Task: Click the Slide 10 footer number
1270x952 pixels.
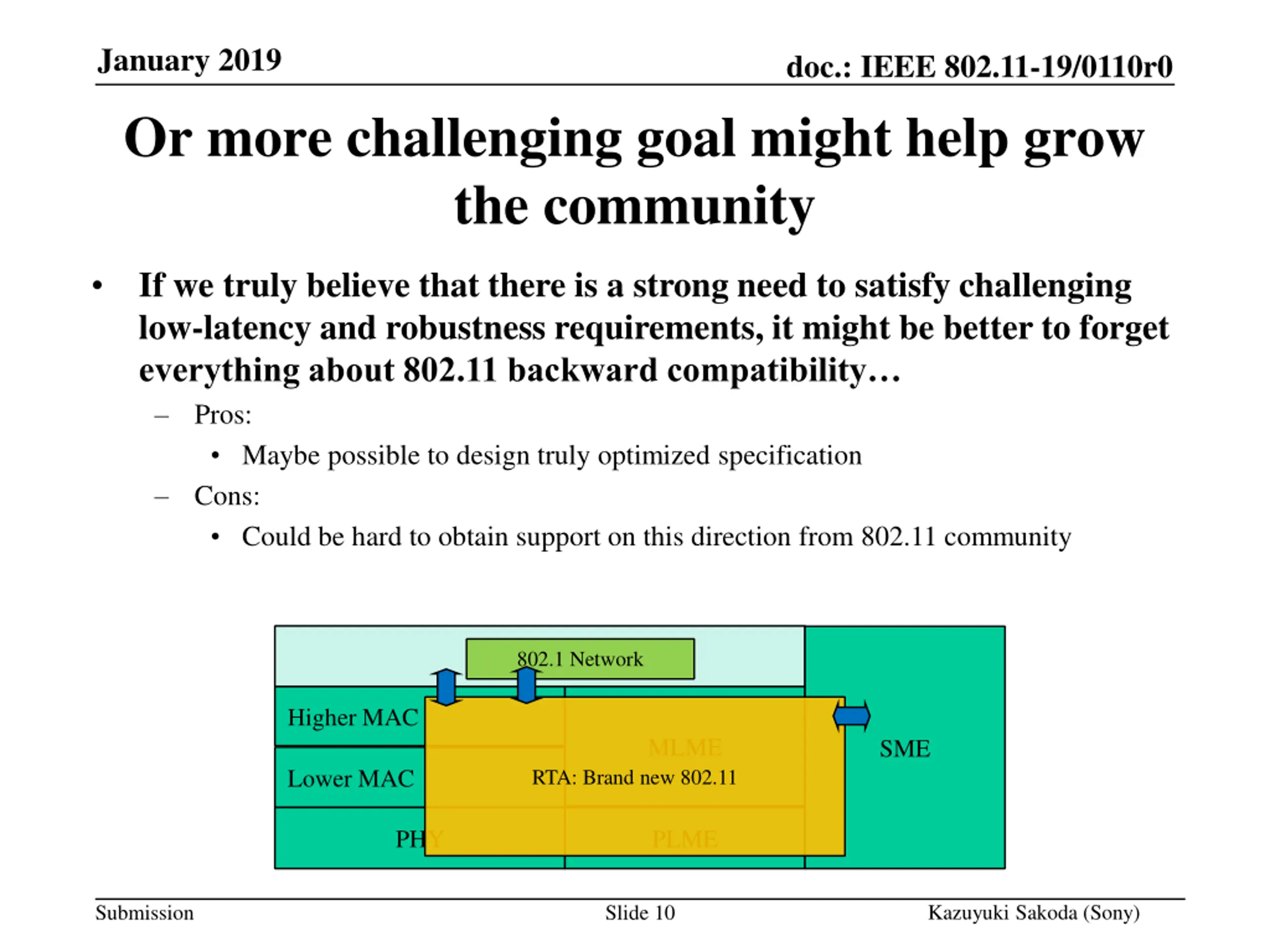Action: [640, 912]
